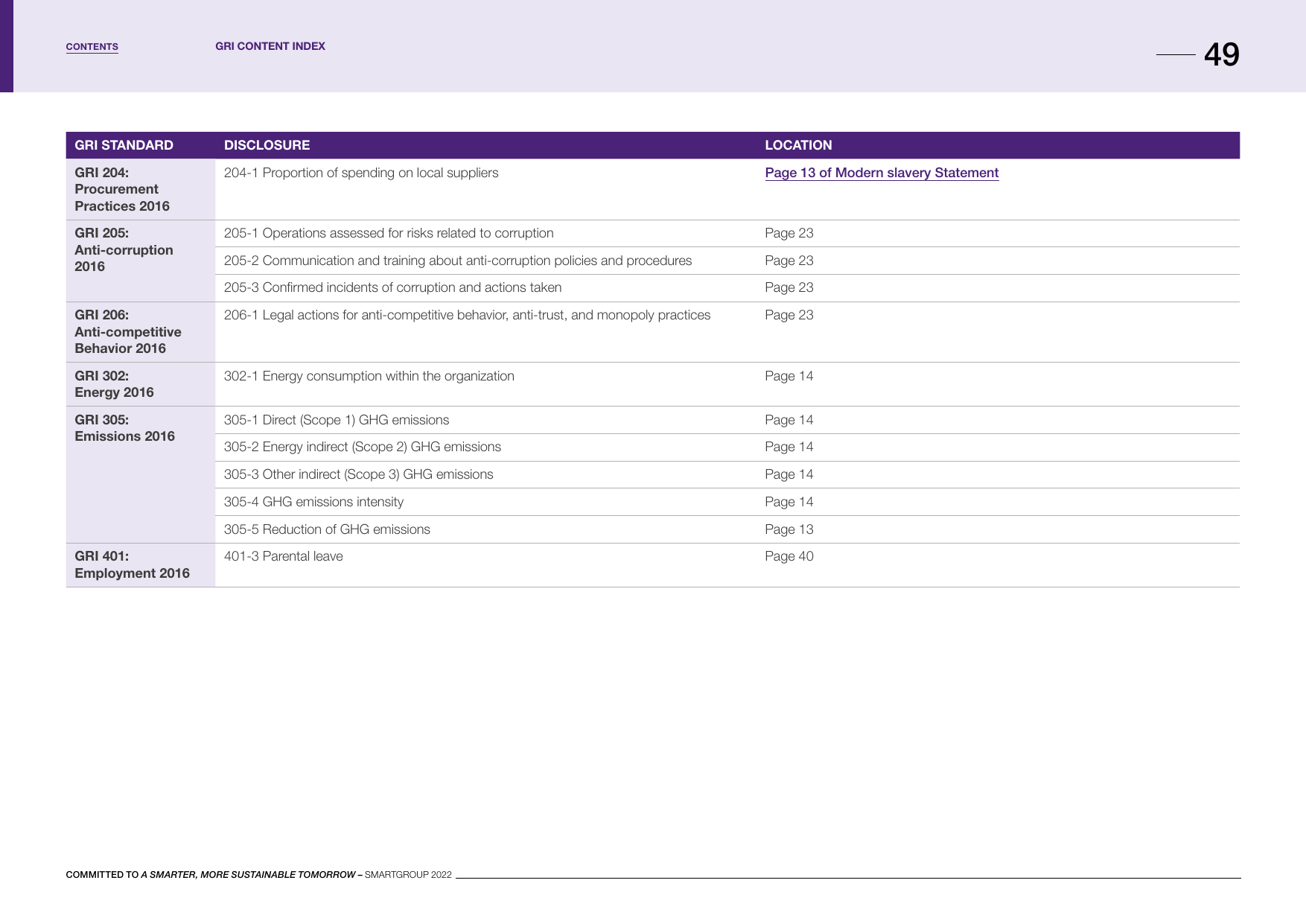Click the DISCLOSURE column header
Image resolution: width=1306 pixels, height=924 pixels.
point(267,145)
